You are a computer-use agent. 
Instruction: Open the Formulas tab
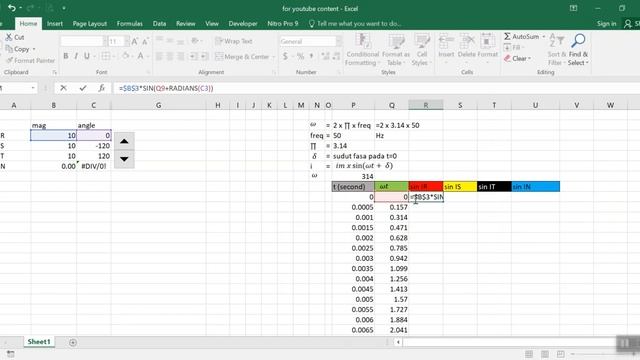click(x=129, y=24)
